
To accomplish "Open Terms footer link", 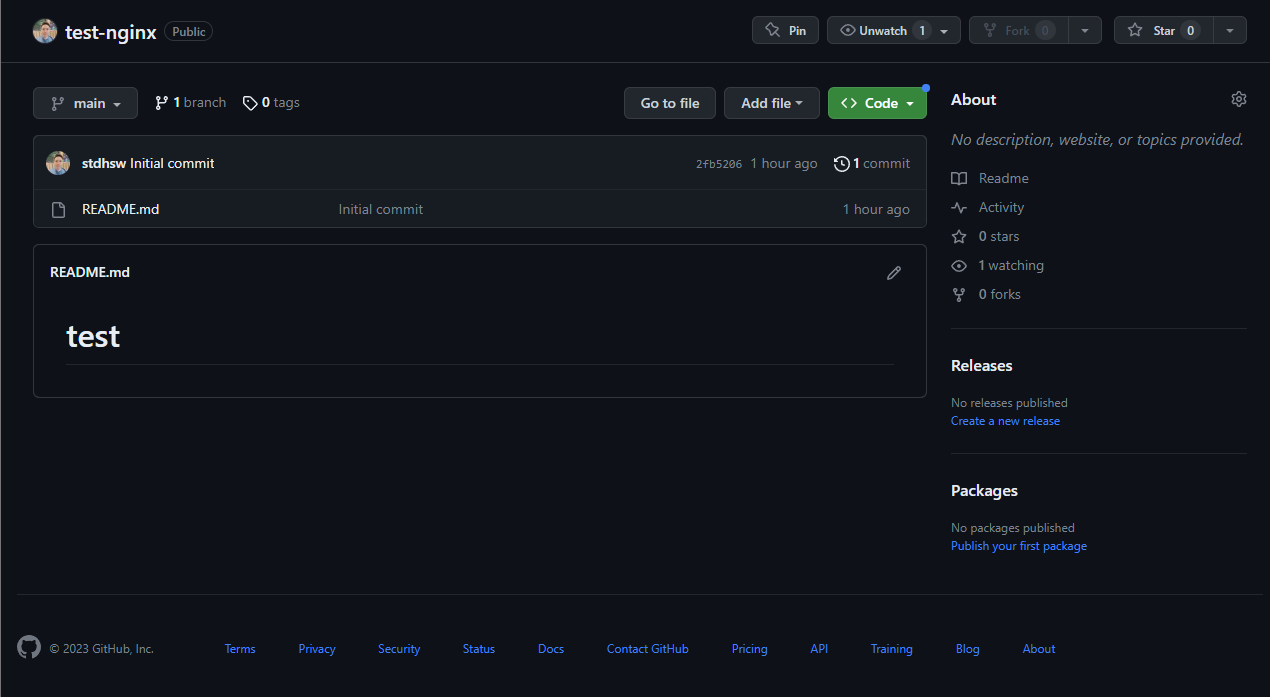I will (x=240, y=649).
